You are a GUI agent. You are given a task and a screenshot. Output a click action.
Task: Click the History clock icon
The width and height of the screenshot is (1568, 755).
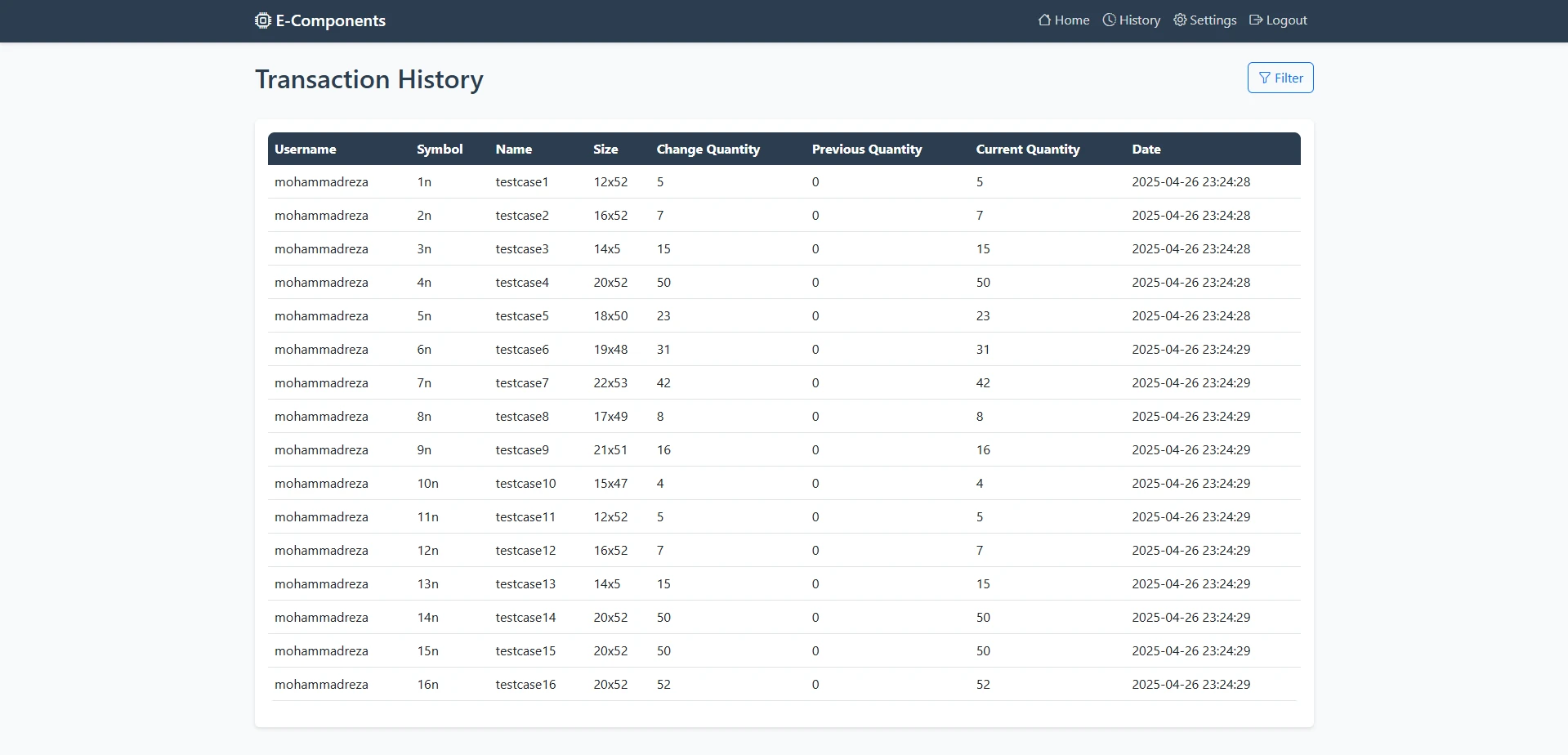point(1109,20)
